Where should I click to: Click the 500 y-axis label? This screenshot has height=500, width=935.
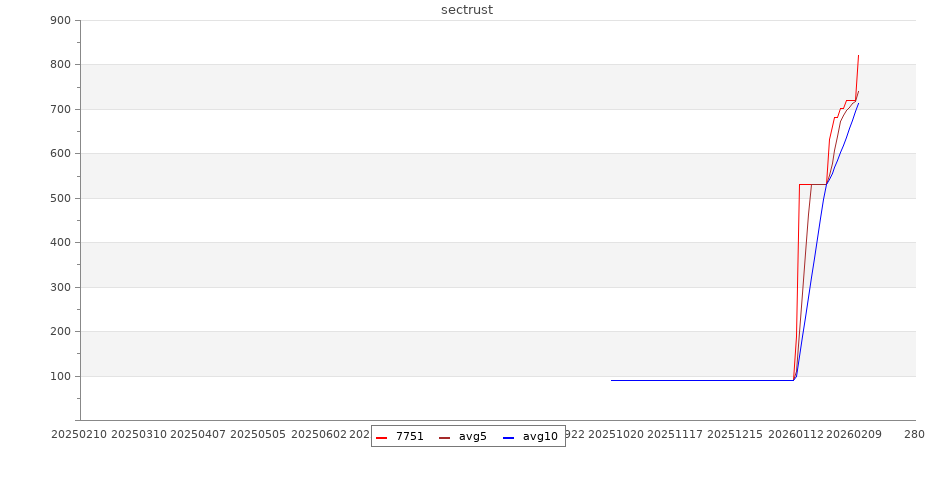point(60,198)
